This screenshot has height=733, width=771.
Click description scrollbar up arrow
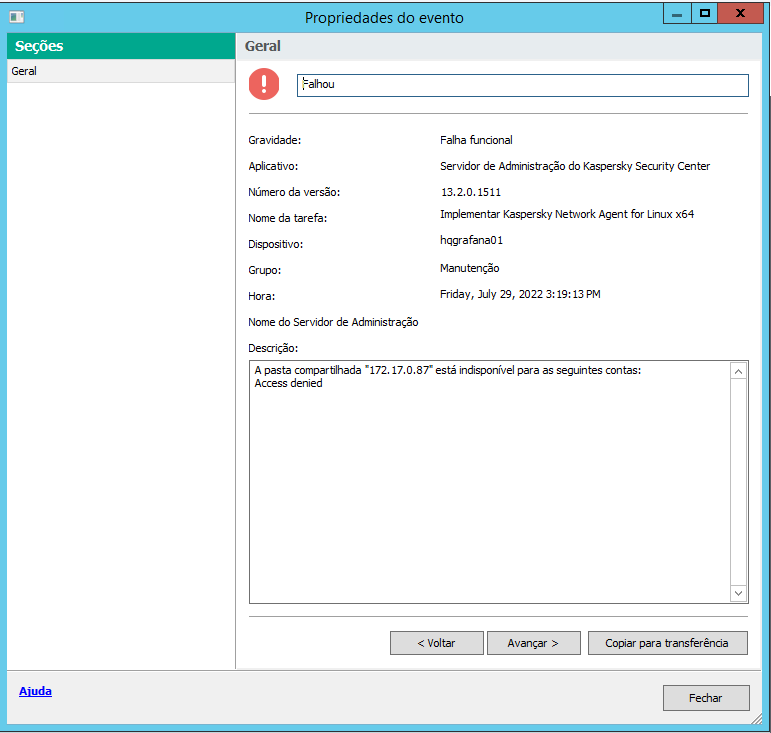coord(738,372)
